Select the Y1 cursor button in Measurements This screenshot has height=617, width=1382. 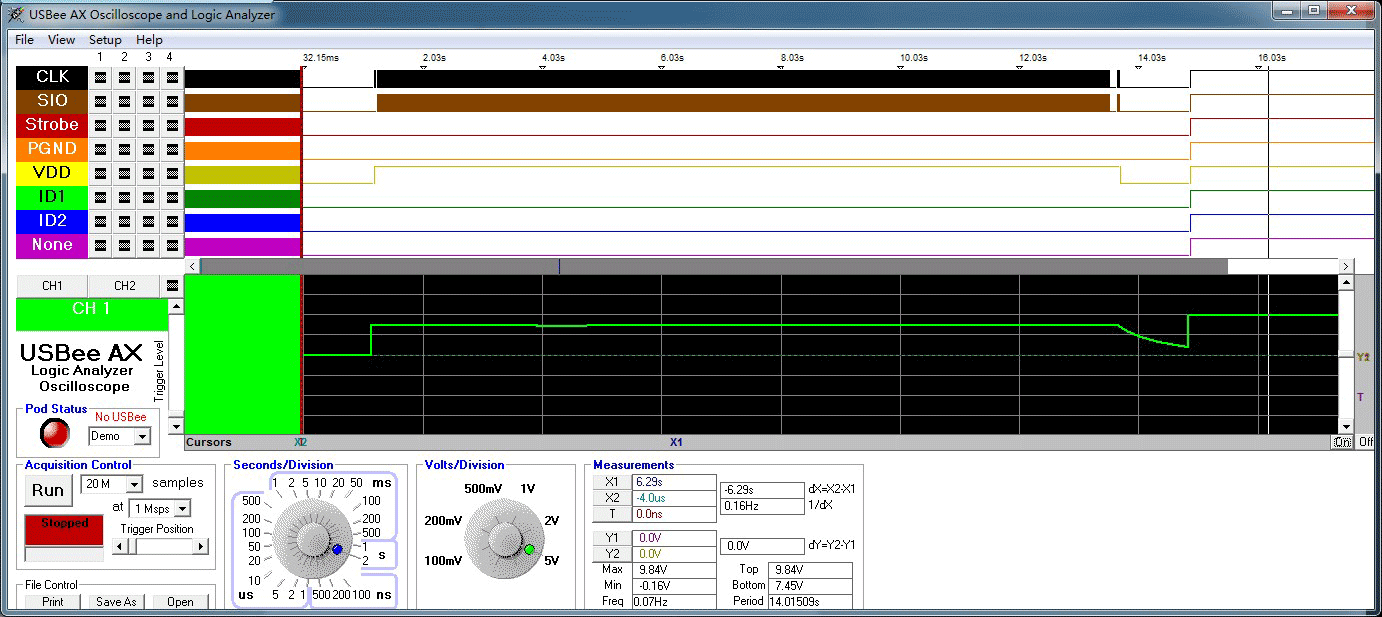coord(613,538)
